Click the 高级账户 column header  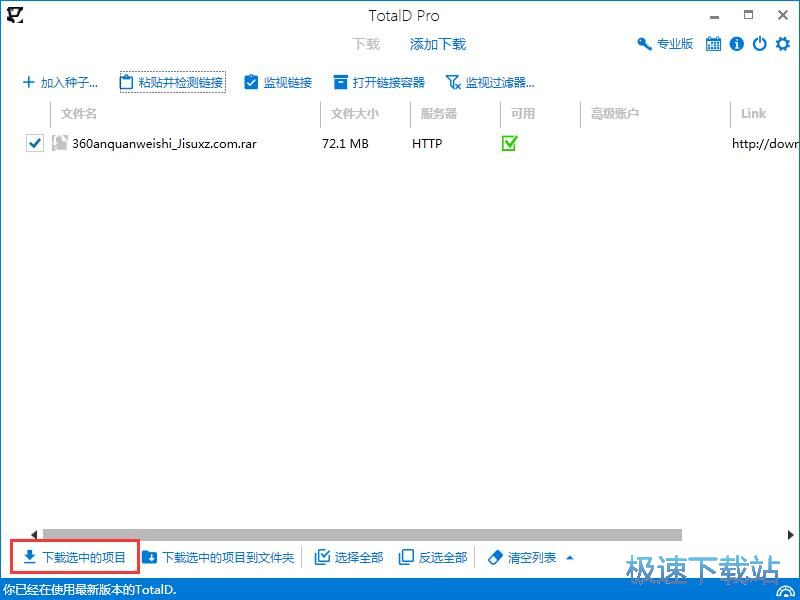(x=615, y=113)
